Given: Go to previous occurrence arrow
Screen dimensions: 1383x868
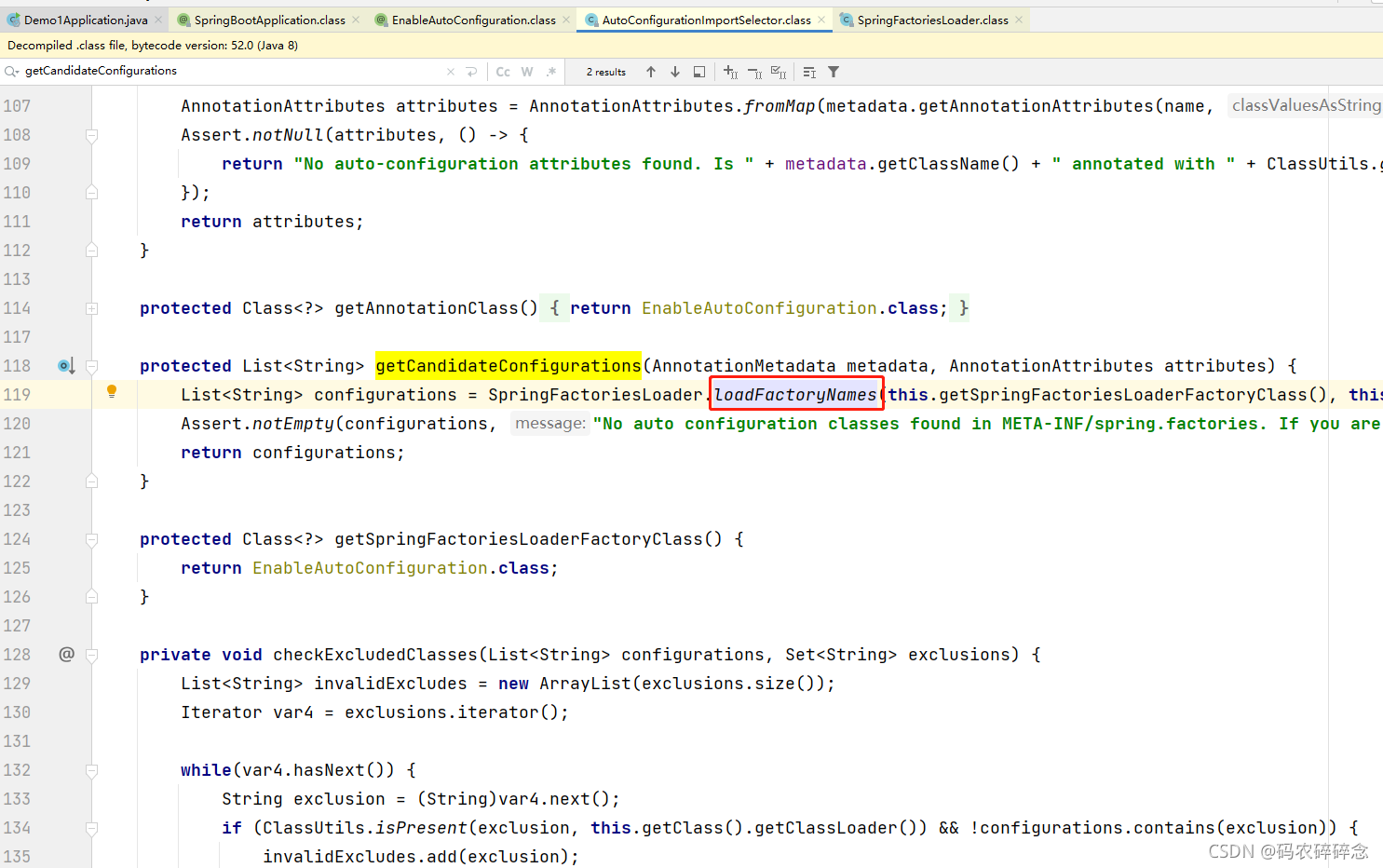Looking at the screenshot, I should 651,72.
